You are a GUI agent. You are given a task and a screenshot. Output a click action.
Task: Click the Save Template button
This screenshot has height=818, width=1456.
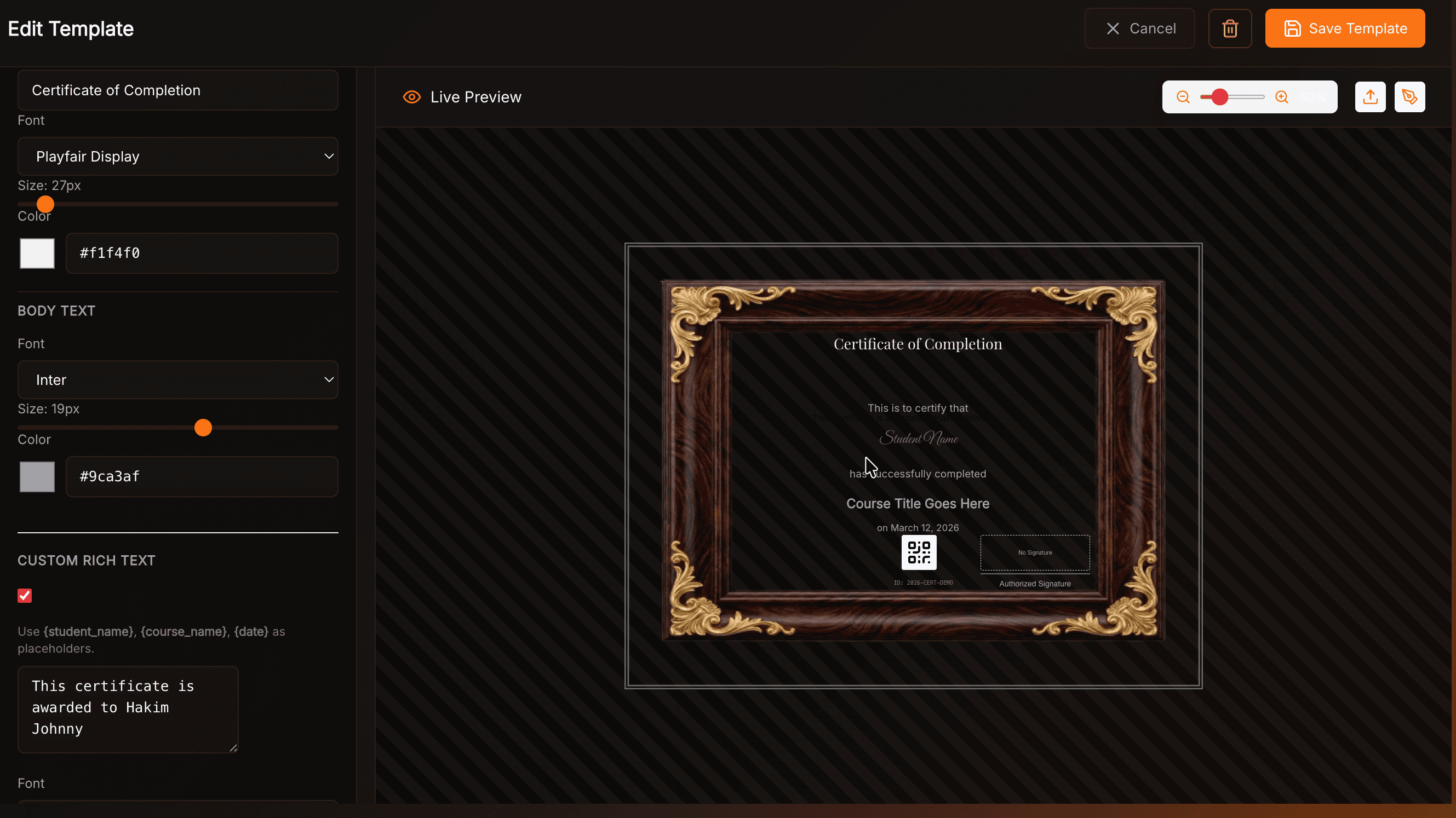(x=1345, y=29)
